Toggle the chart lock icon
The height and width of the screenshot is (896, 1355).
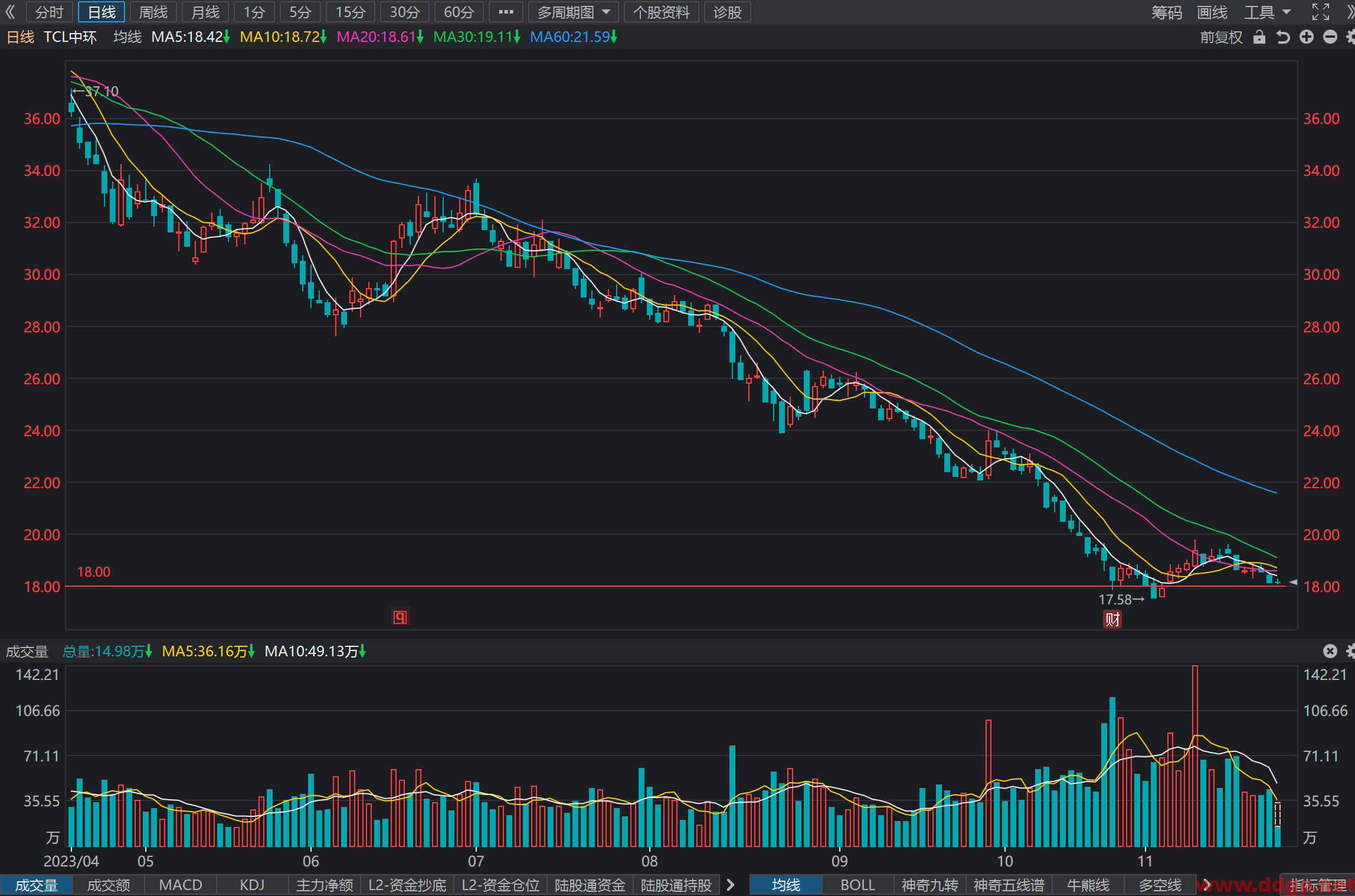[x=1259, y=37]
